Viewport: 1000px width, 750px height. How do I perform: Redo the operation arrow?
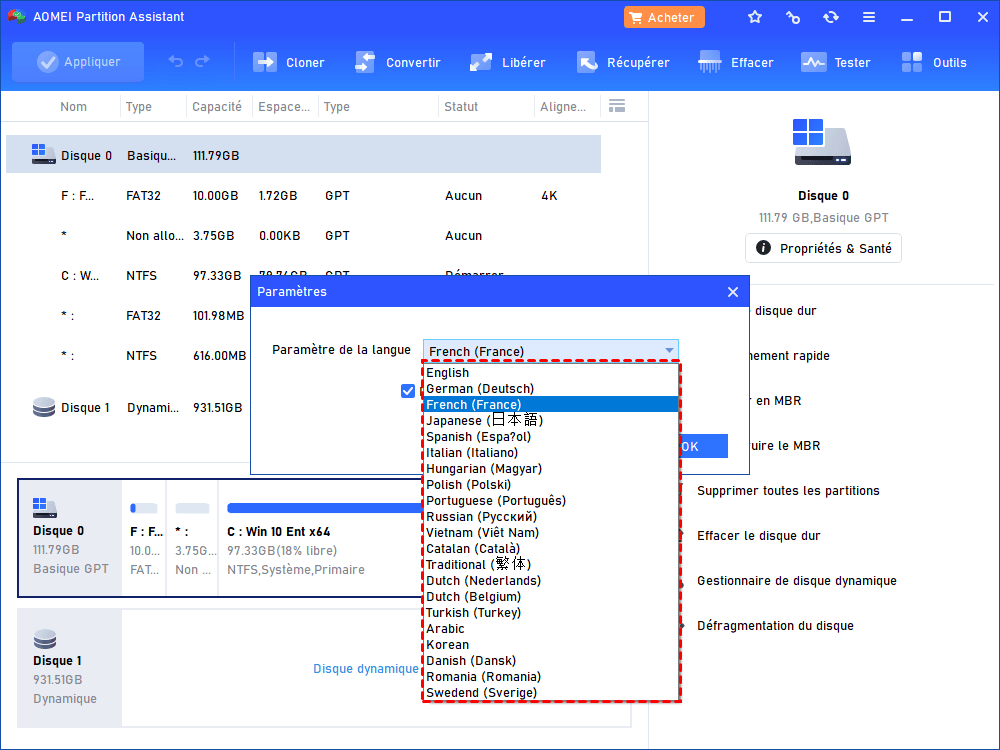(202, 62)
